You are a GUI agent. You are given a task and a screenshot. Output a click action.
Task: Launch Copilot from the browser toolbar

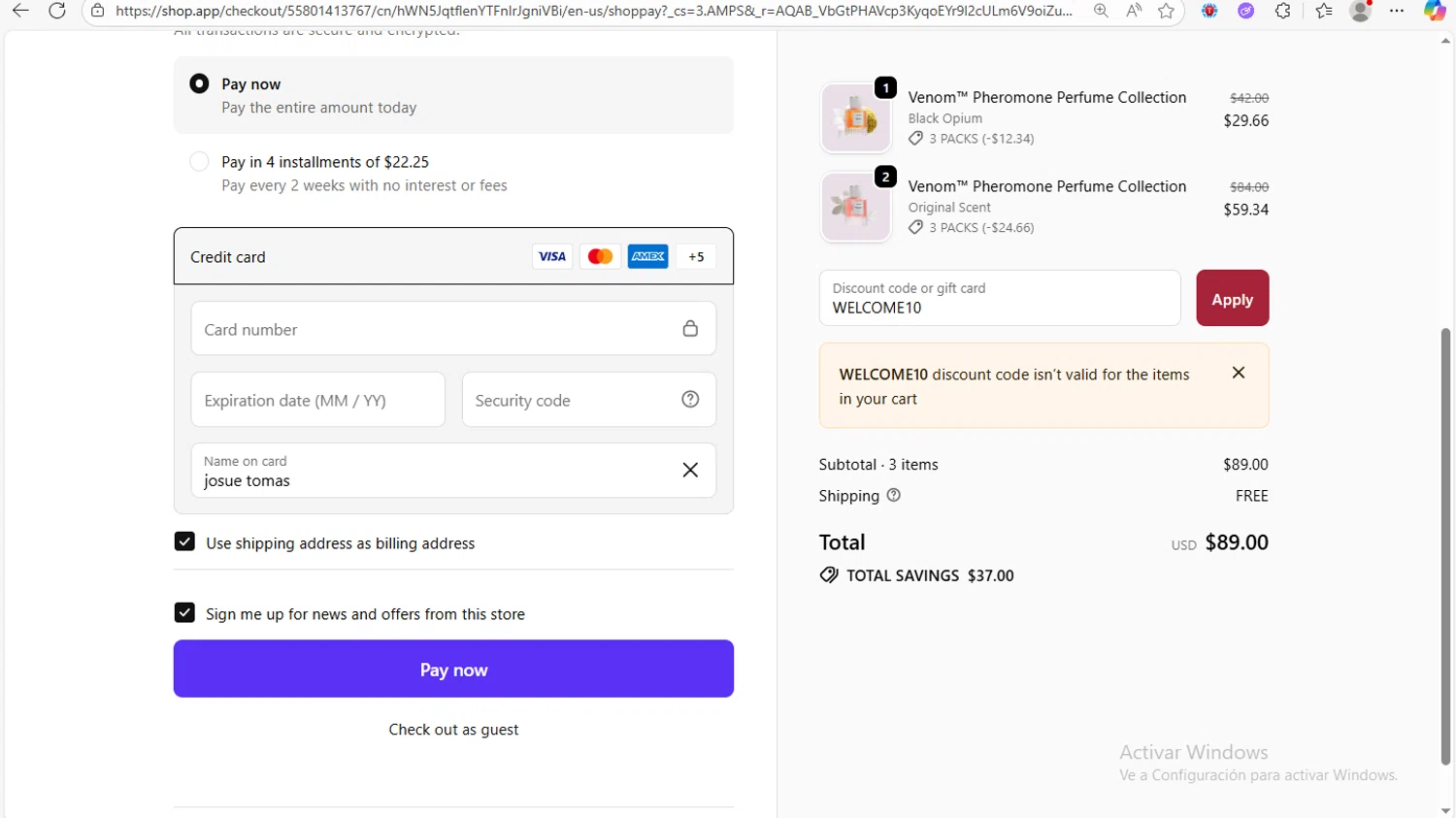pyautogui.click(x=1435, y=11)
